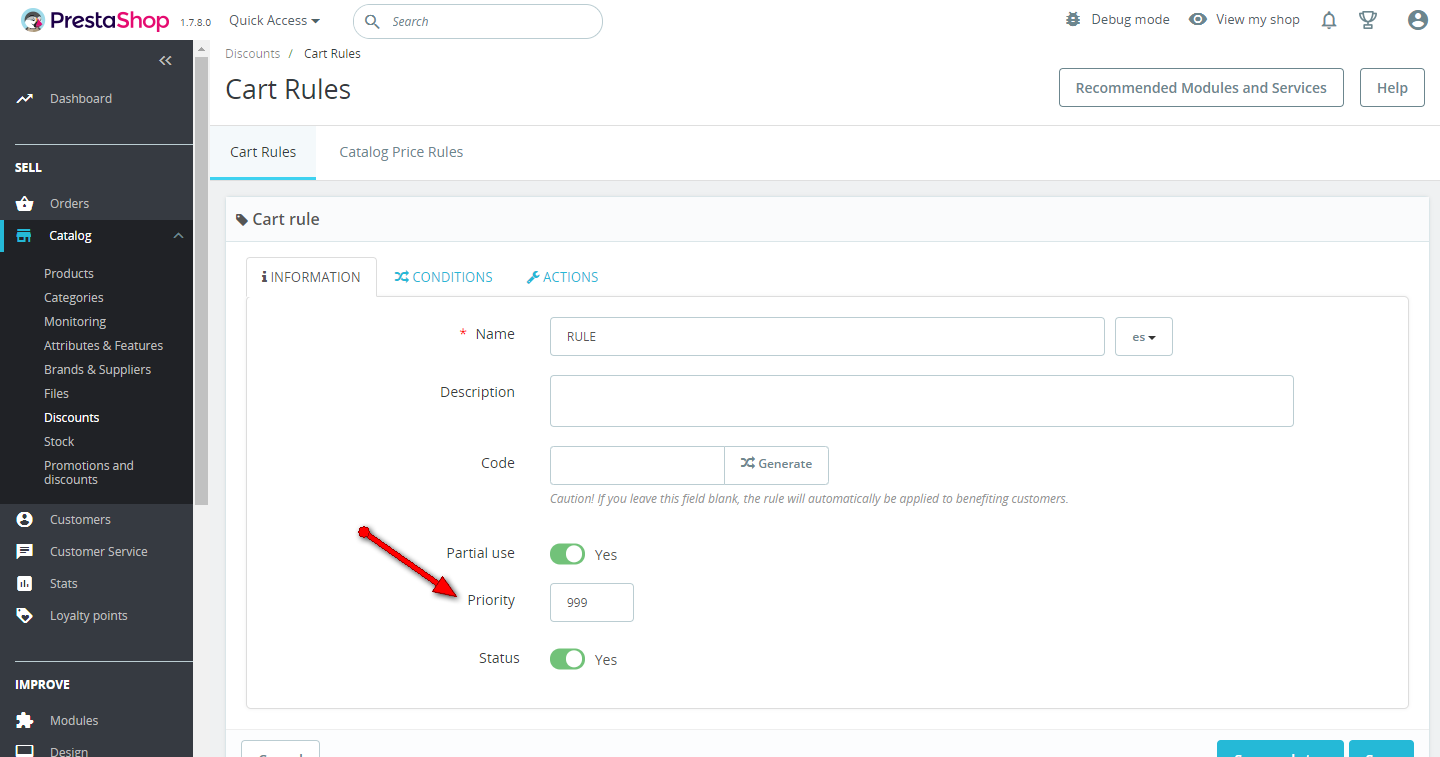Toggle the Partial use switch

click(567, 554)
